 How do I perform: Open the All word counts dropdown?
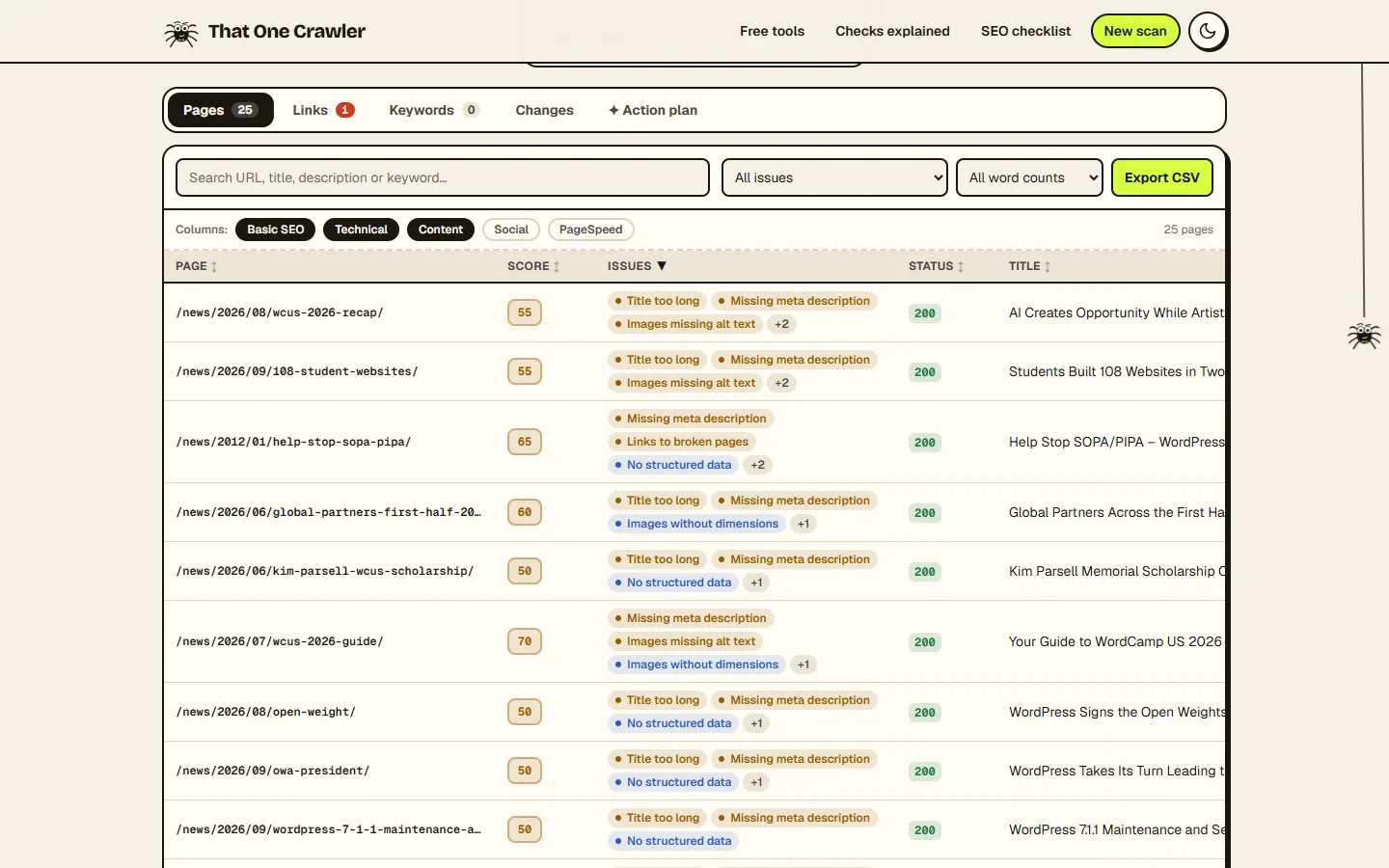pos(1029,177)
